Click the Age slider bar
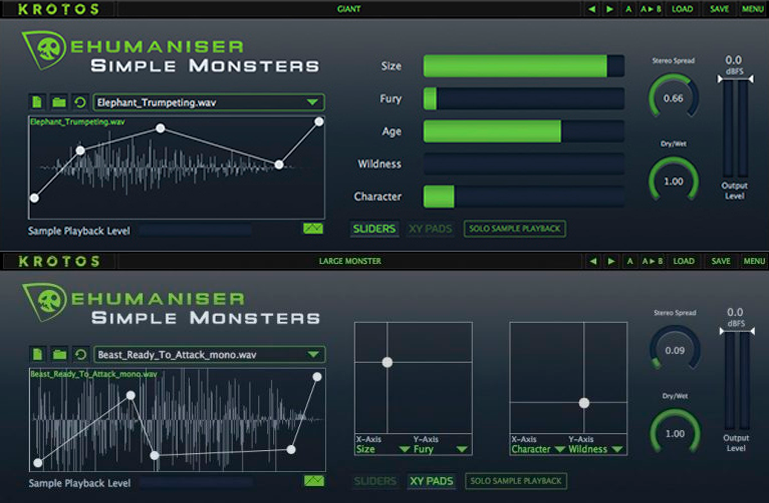 pos(524,131)
